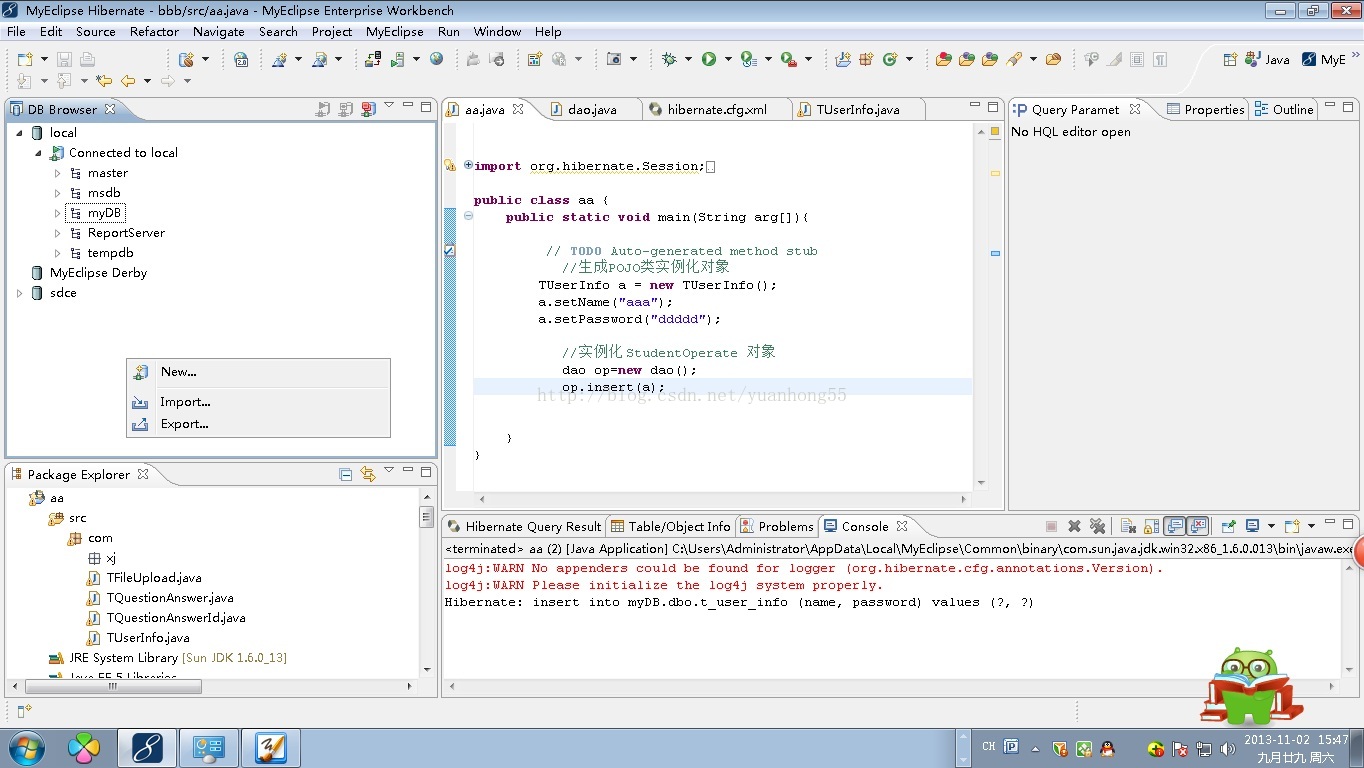1364x768 pixels.
Task: Expand the folded import statements
Action: coord(468,165)
